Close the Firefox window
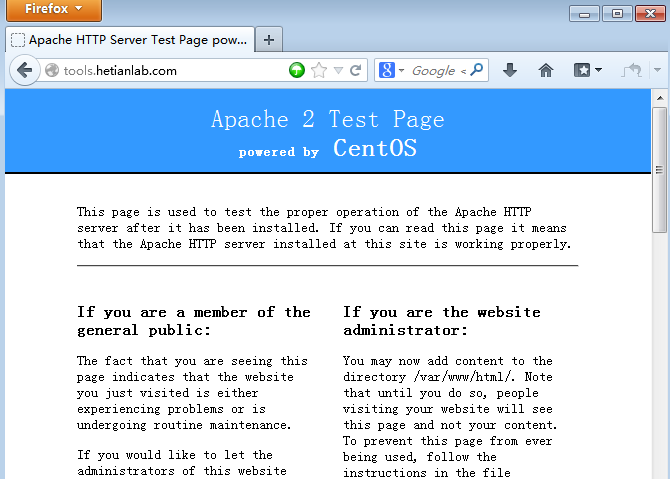 click(650, 14)
